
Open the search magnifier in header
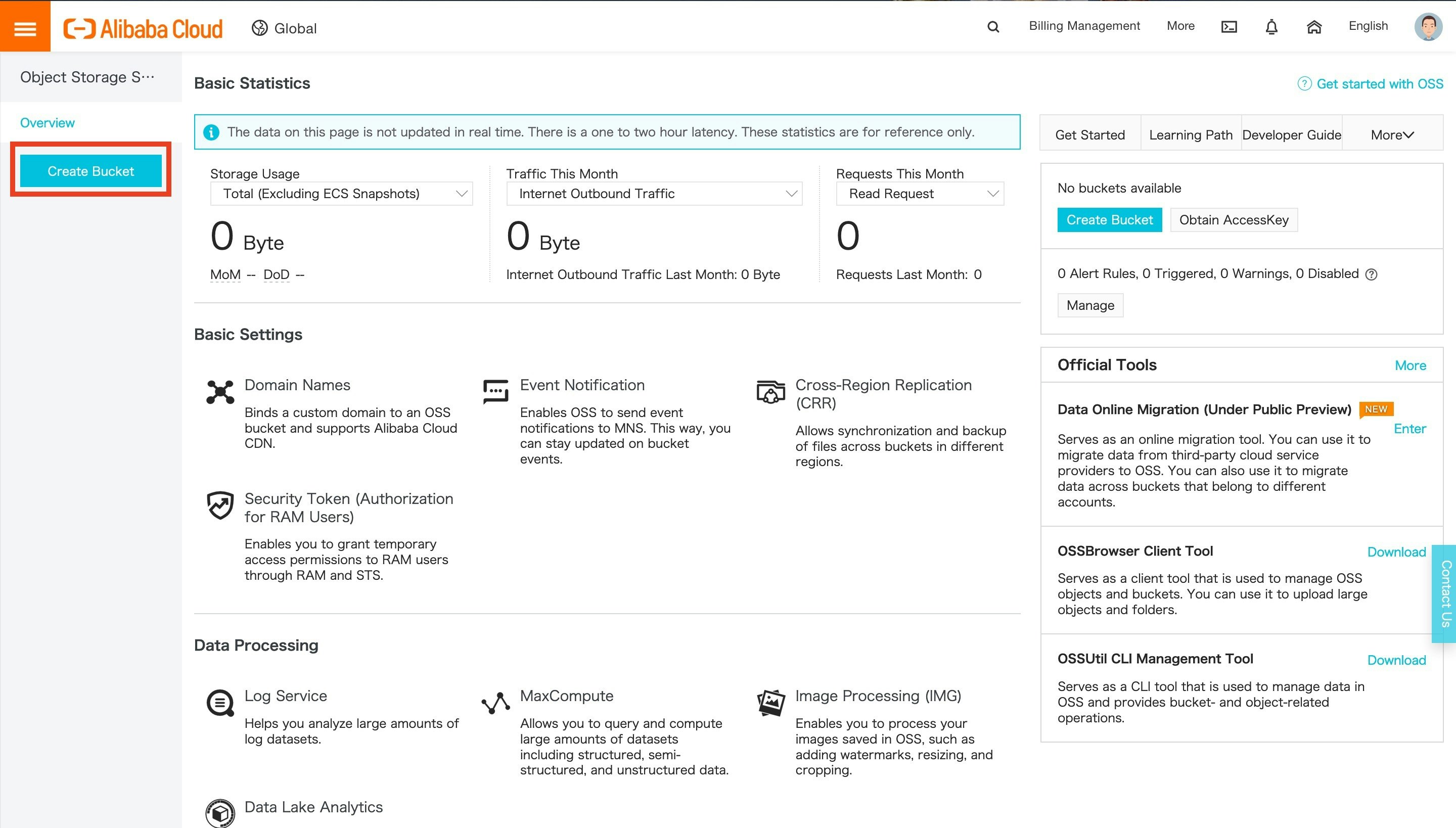993,27
